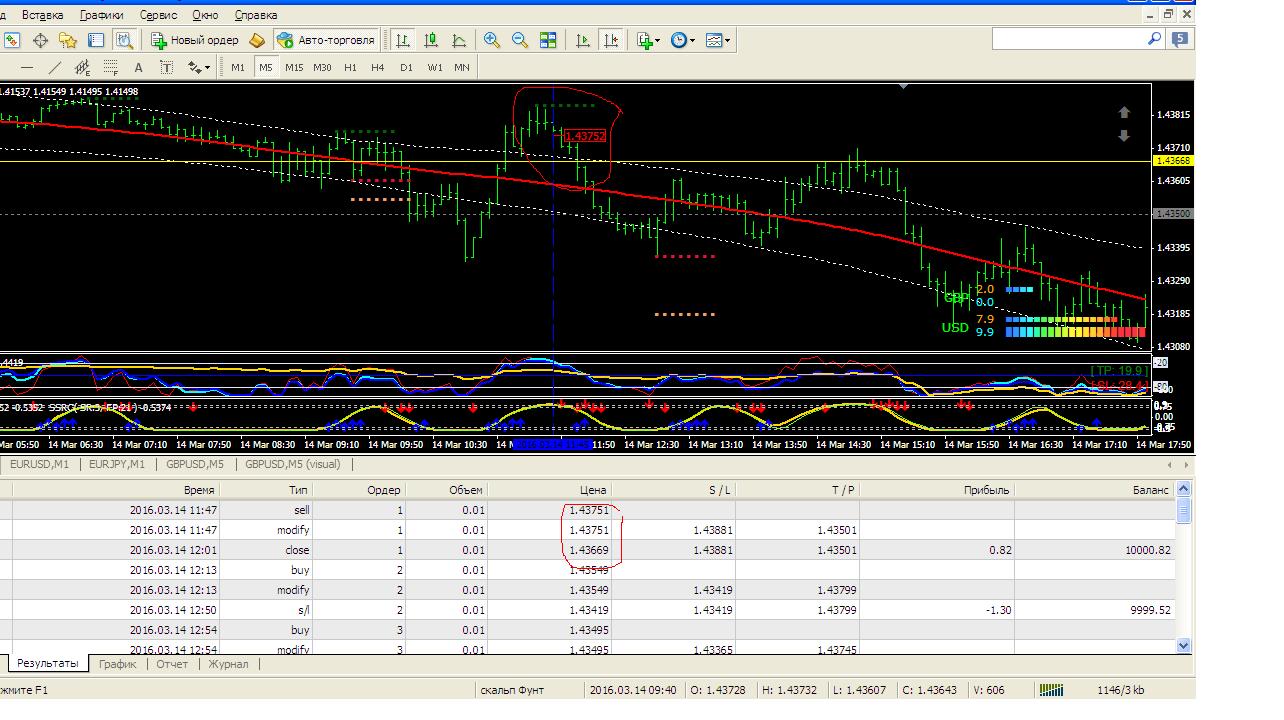Launch MetaEditor via the book icon
1284x720 pixels.
coord(257,40)
